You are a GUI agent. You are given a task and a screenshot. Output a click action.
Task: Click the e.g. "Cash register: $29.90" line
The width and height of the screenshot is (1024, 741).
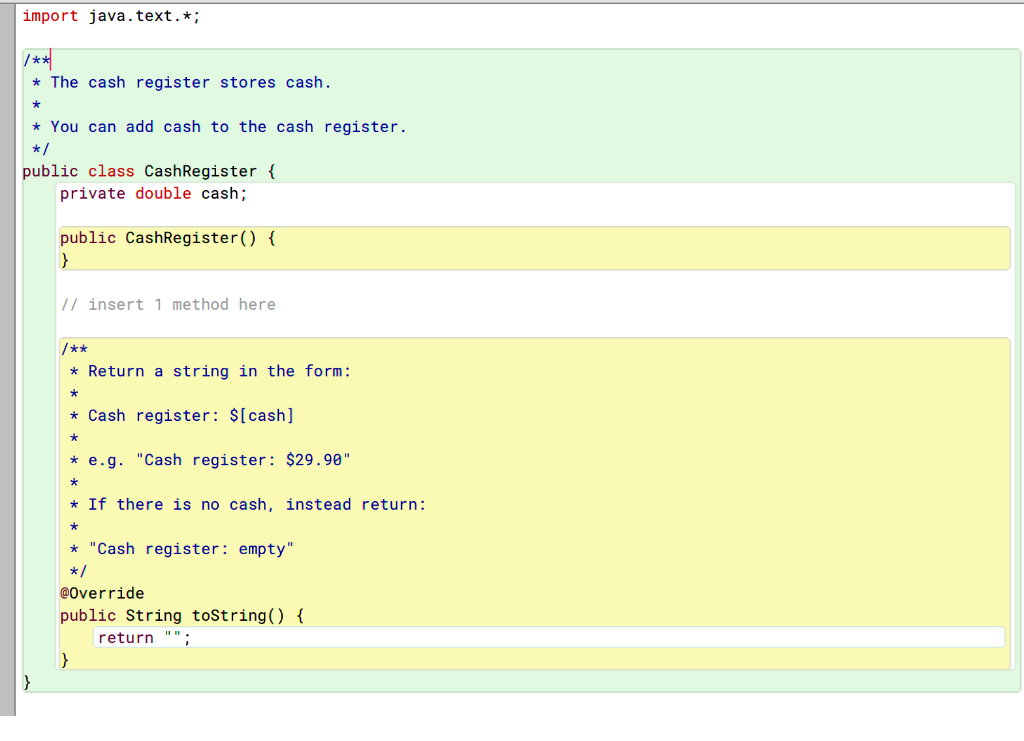coord(219,460)
